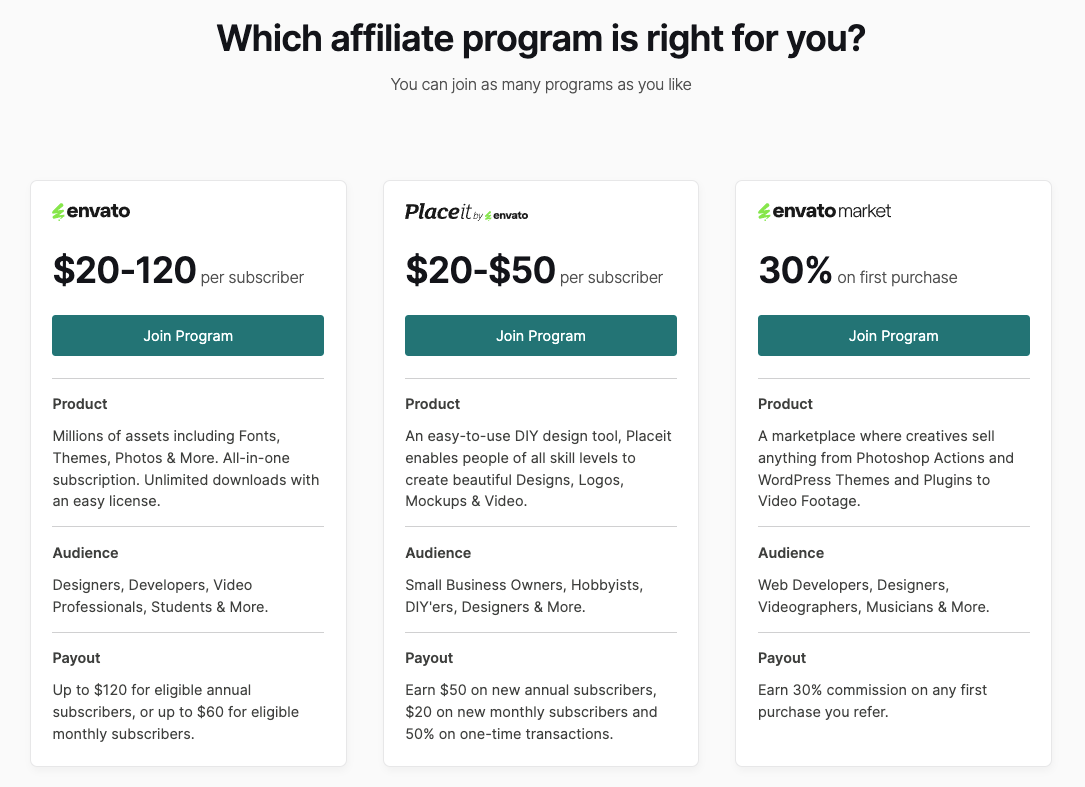The width and height of the screenshot is (1085, 787).
Task: Click the '$20-120 per subscriber' rate text
Action: (178, 271)
